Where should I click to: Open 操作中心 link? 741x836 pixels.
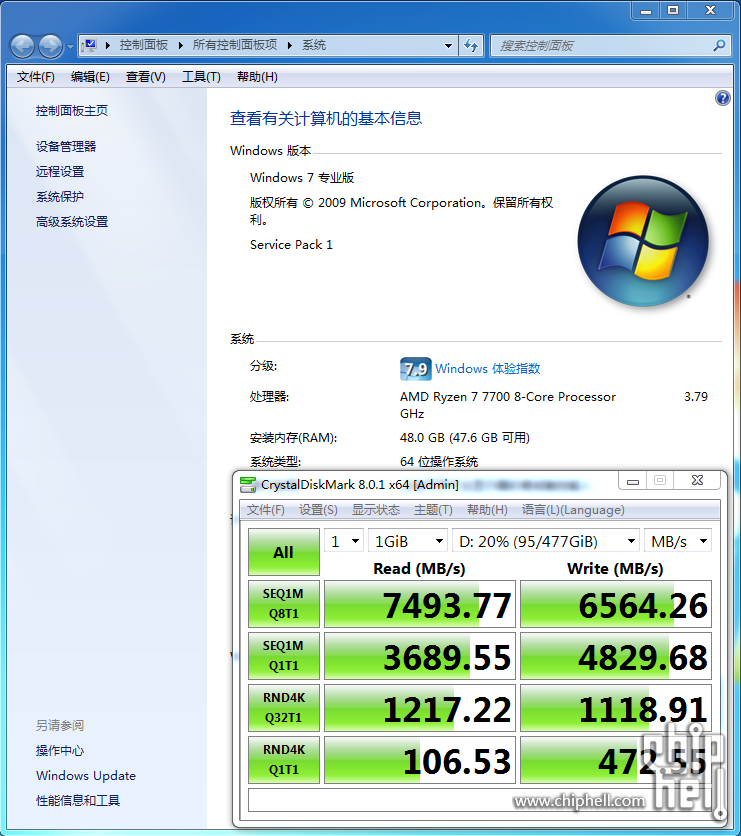pos(60,751)
